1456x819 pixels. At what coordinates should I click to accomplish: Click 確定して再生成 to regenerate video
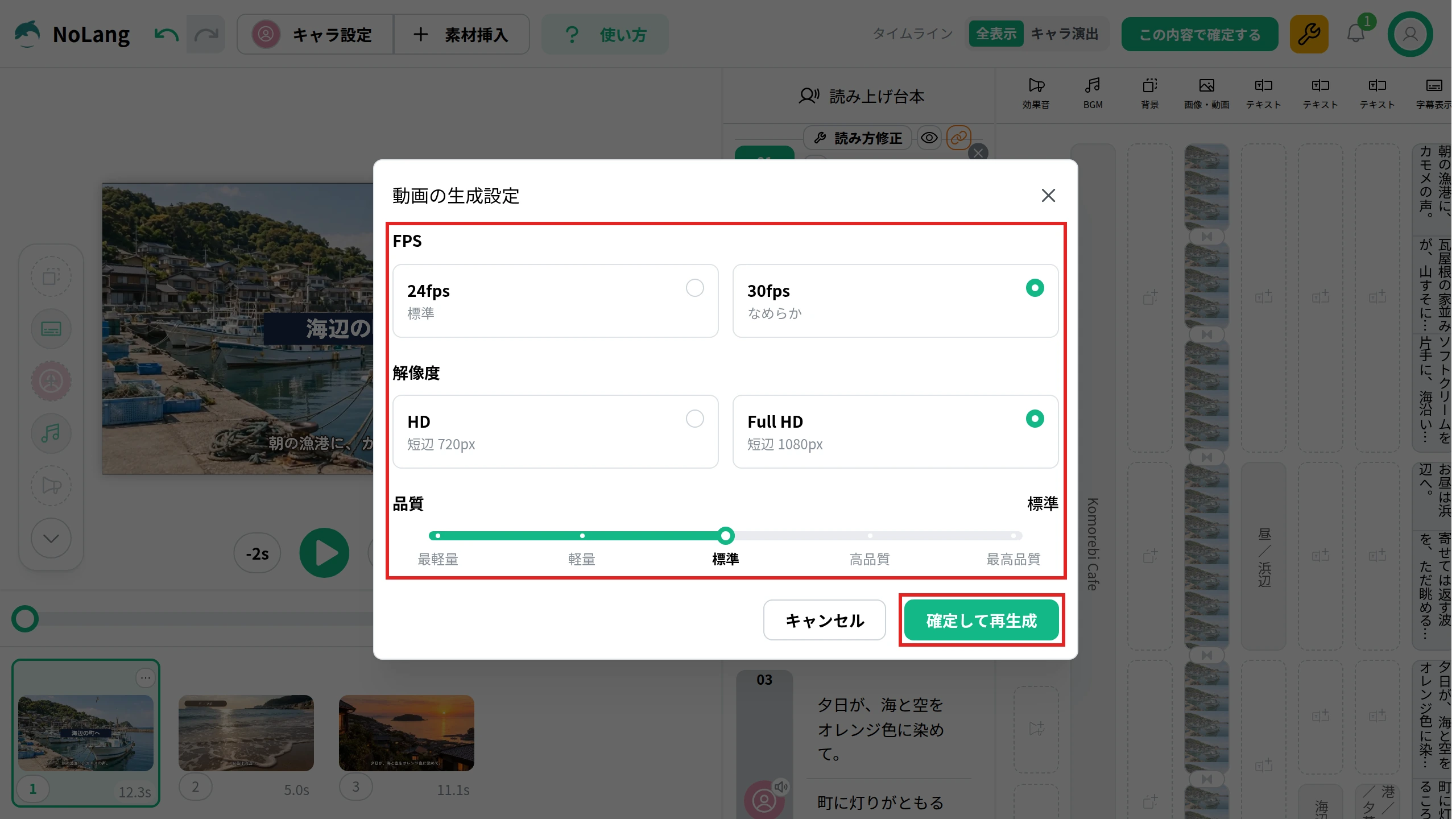pos(981,621)
